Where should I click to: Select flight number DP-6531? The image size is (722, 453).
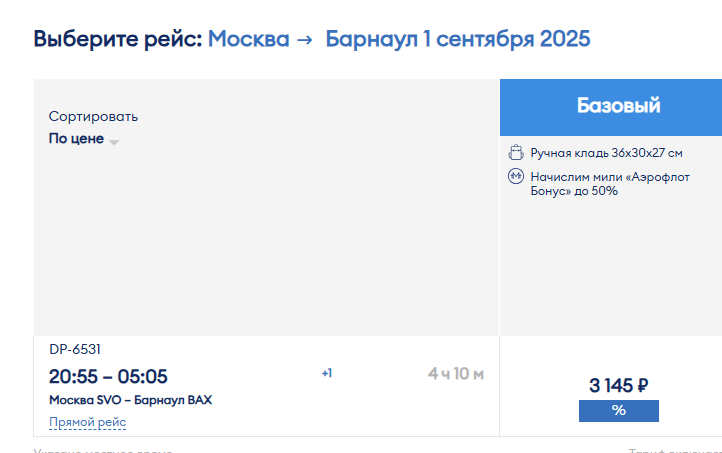pyautogui.click(x=75, y=349)
